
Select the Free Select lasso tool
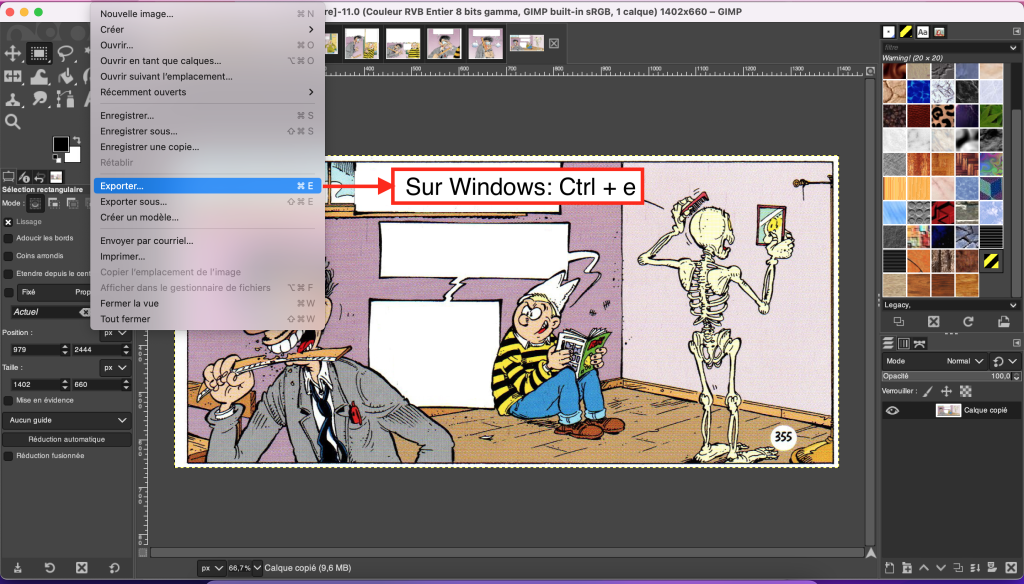tap(66, 53)
